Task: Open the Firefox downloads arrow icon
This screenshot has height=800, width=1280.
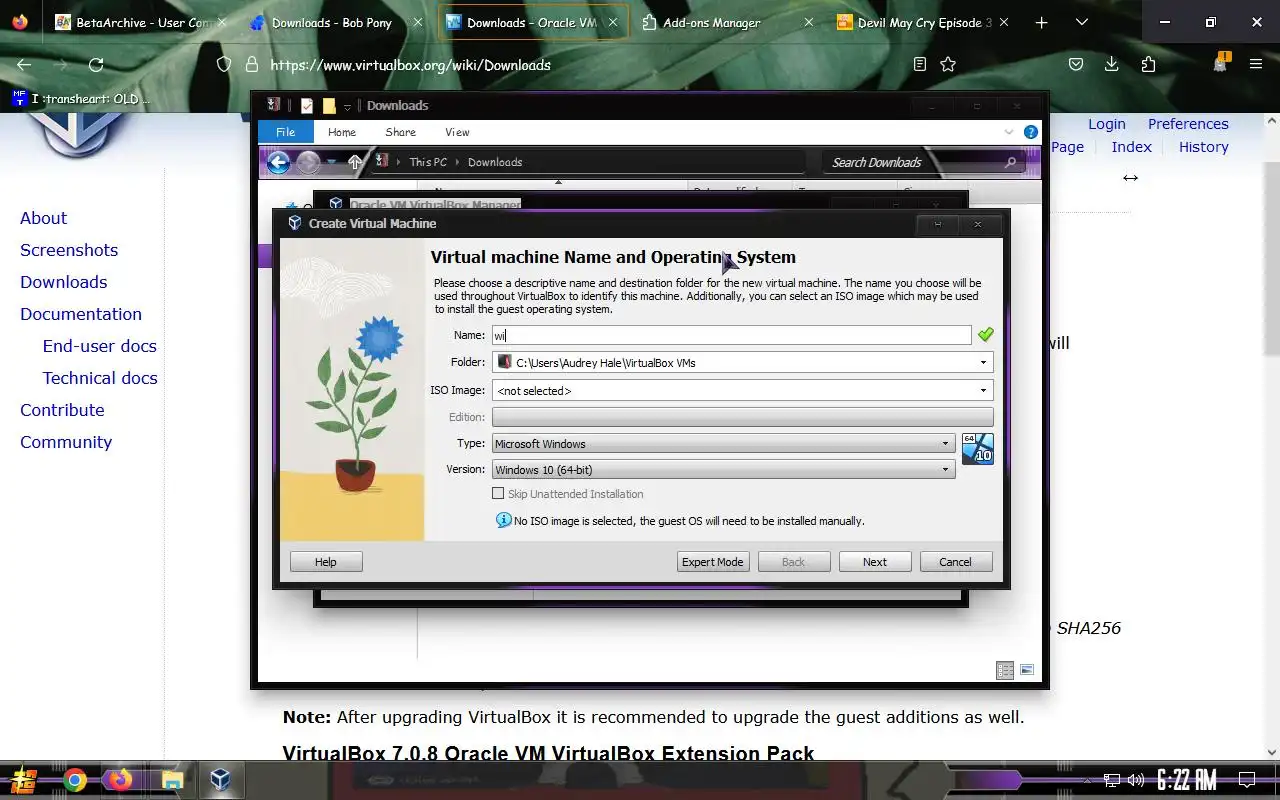Action: [x=1111, y=65]
